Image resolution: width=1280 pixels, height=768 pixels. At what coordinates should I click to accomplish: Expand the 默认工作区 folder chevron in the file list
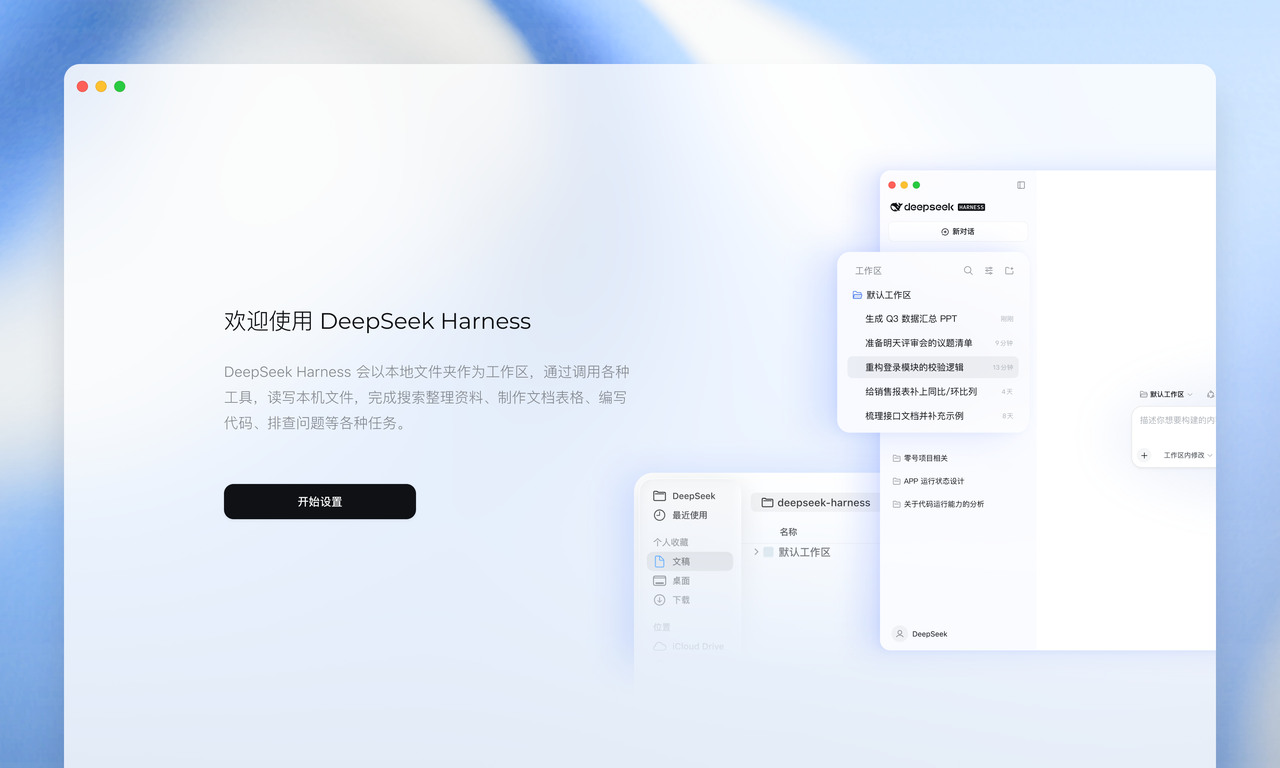(x=756, y=552)
